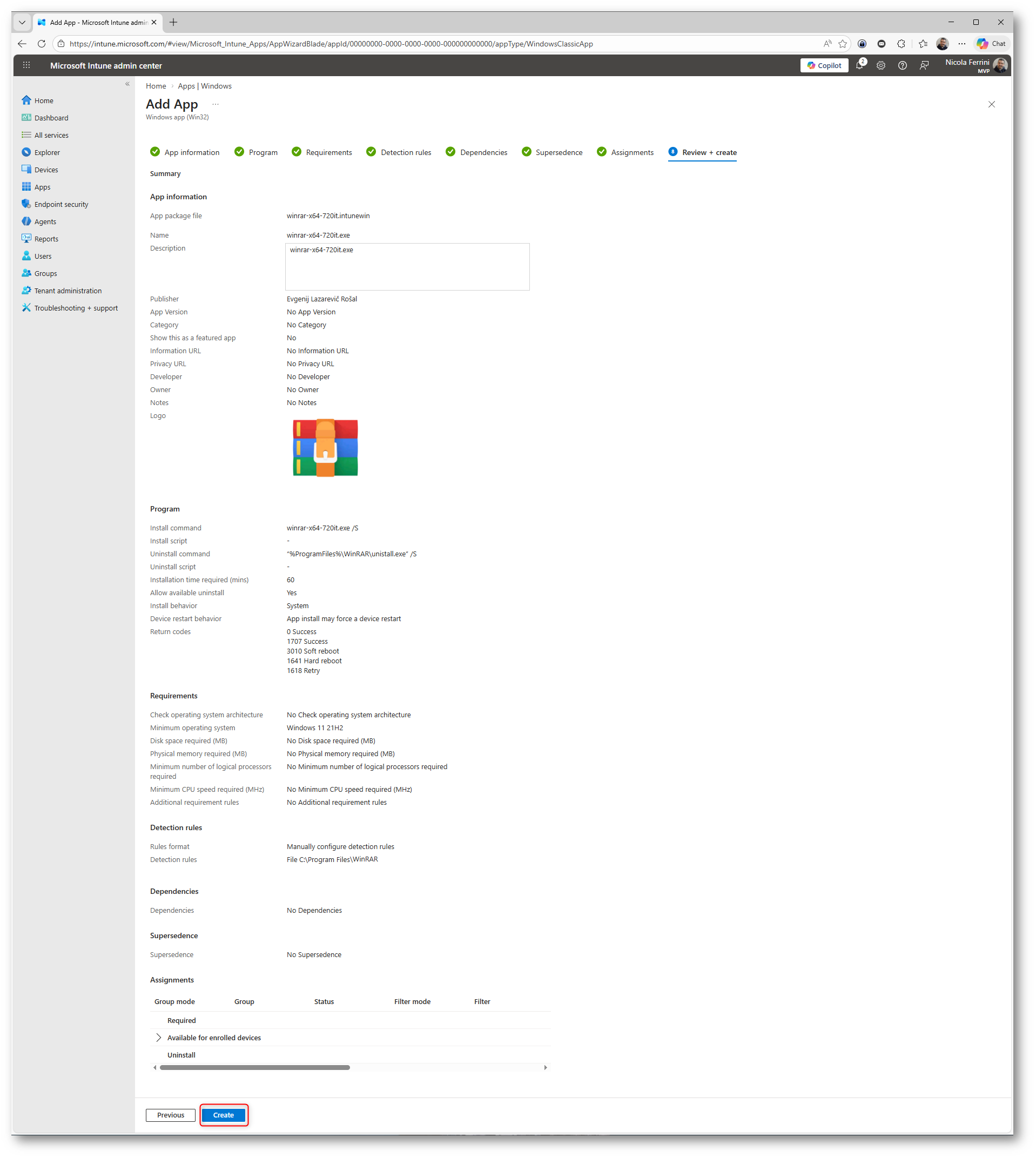Click the read aloud icon in address bar
1036x1158 pixels.
(x=828, y=44)
